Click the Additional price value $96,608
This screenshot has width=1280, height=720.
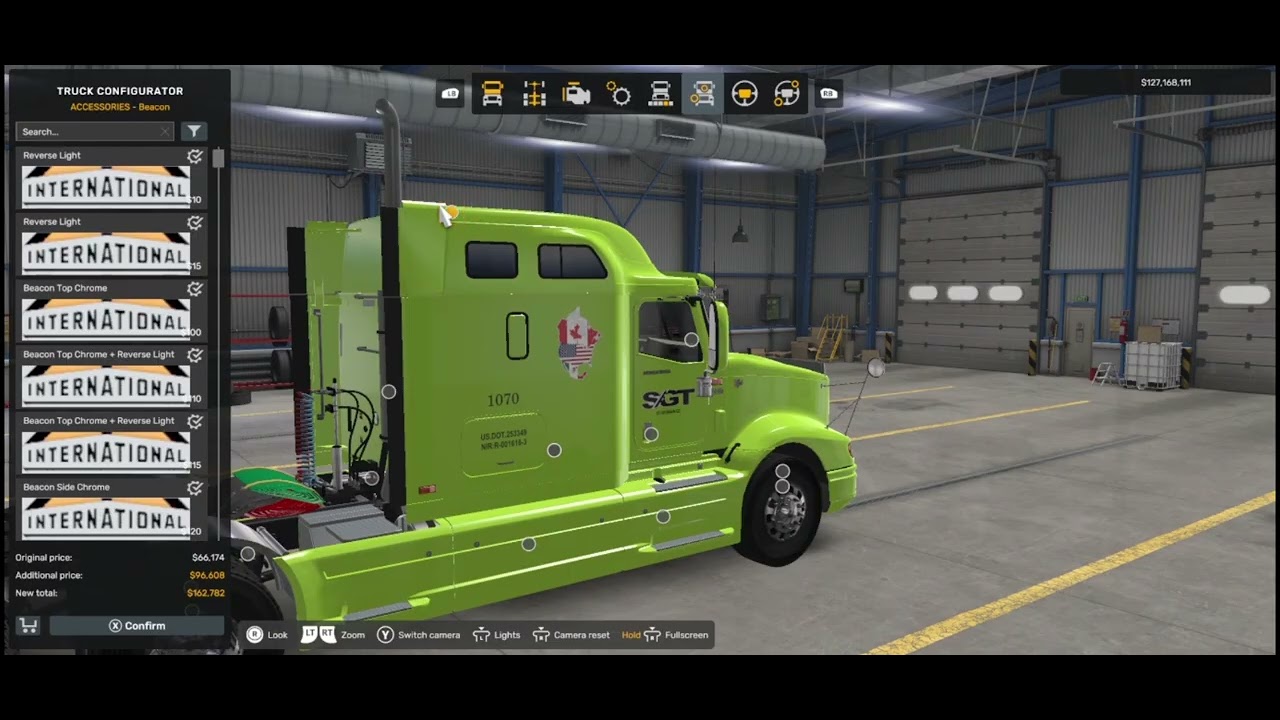point(207,576)
